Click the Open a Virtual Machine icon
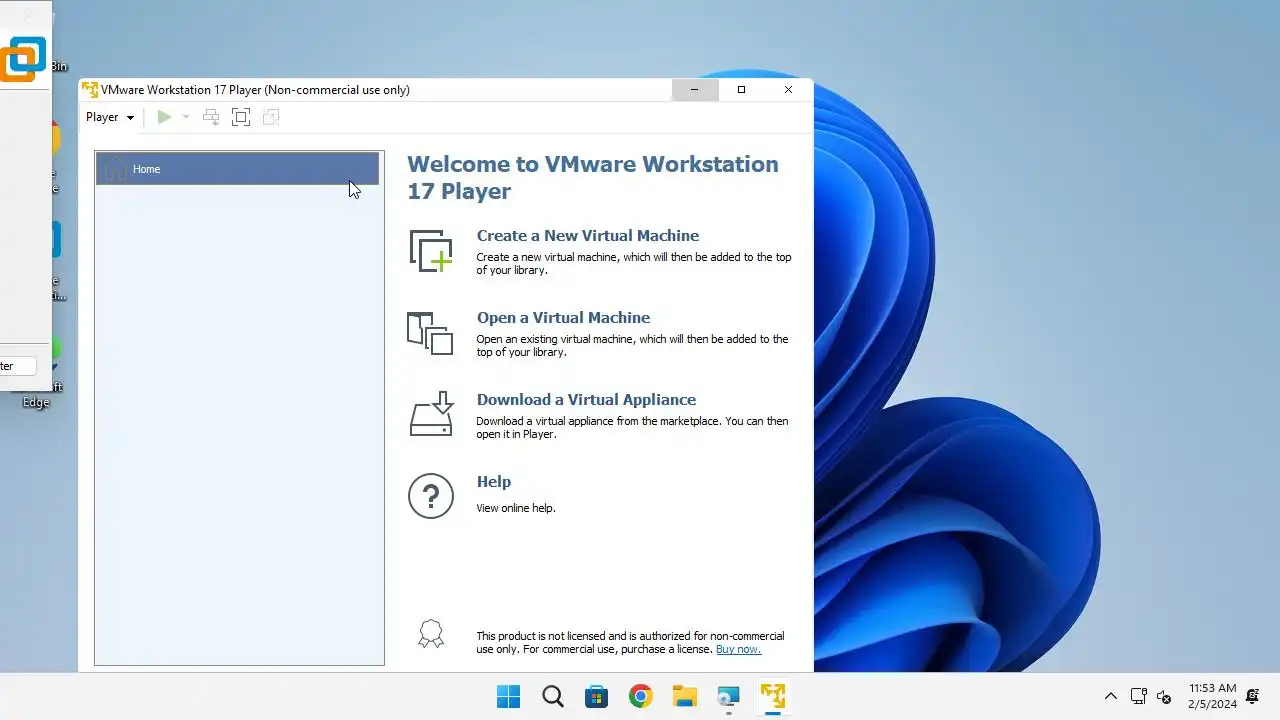1280x720 pixels. coord(431,333)
